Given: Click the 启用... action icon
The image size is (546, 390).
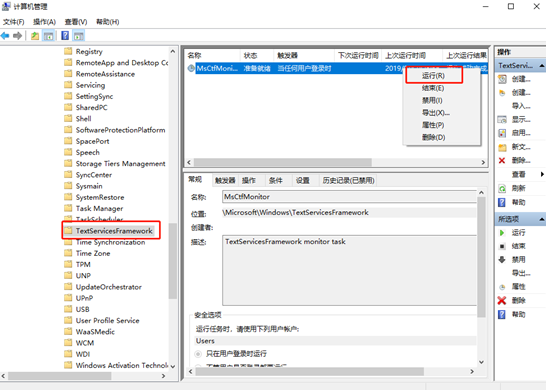Looking at the screenshot, I should pos(502,133).
